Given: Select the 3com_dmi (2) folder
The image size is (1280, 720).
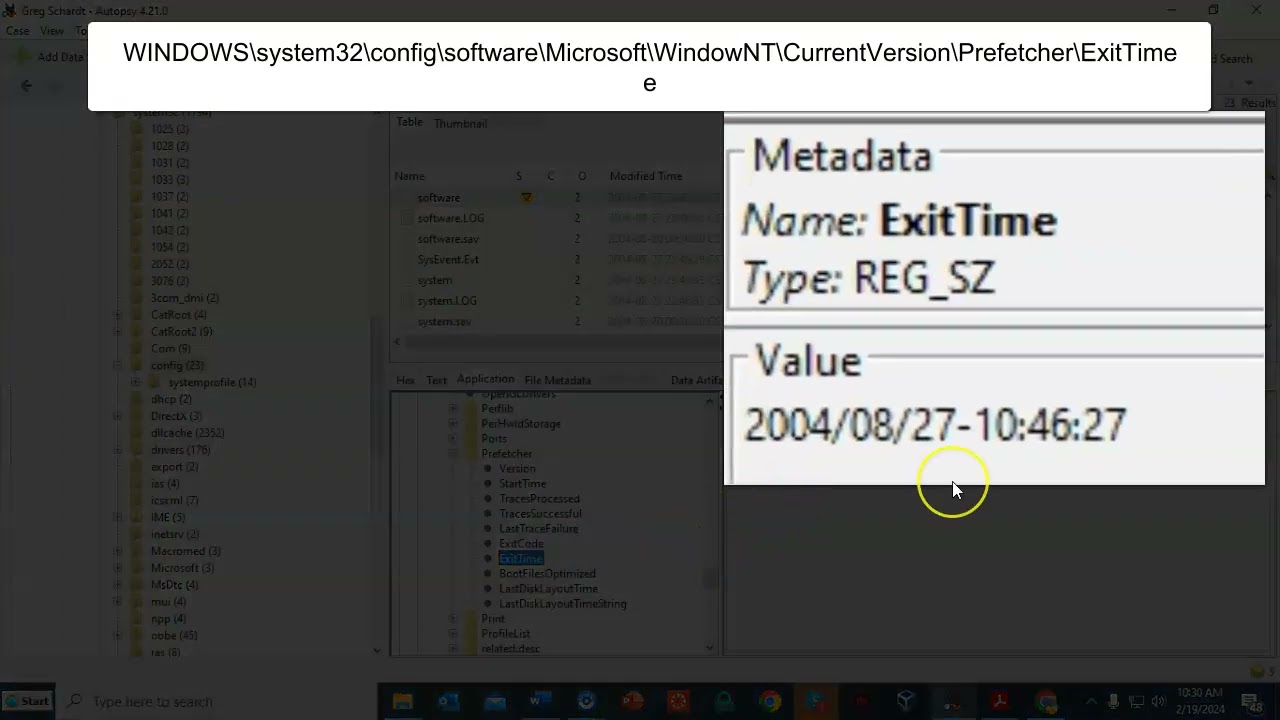Looking at the screenshot, I should [x=184, y=298].
